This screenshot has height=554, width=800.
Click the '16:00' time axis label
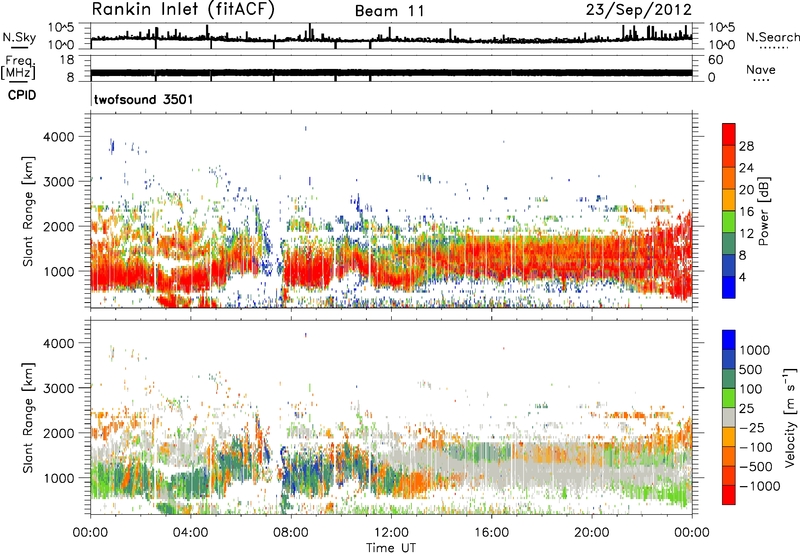(491, 533)
